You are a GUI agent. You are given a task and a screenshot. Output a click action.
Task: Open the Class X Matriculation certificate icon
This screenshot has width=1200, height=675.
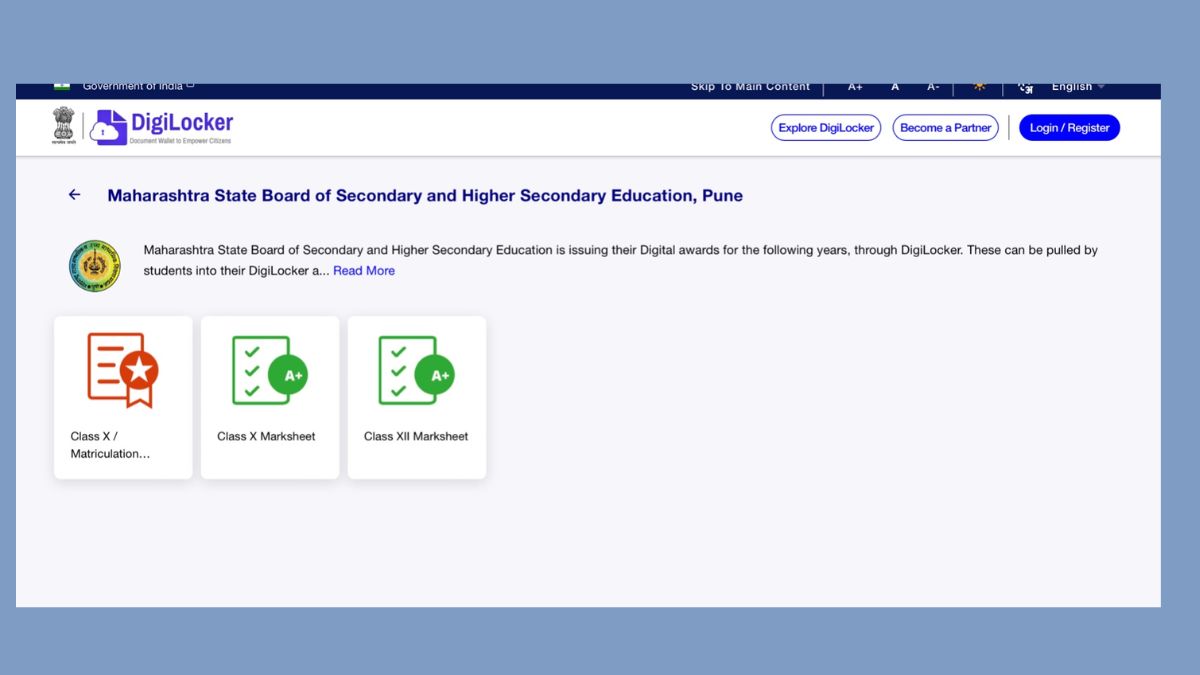[x=123, y=370]
